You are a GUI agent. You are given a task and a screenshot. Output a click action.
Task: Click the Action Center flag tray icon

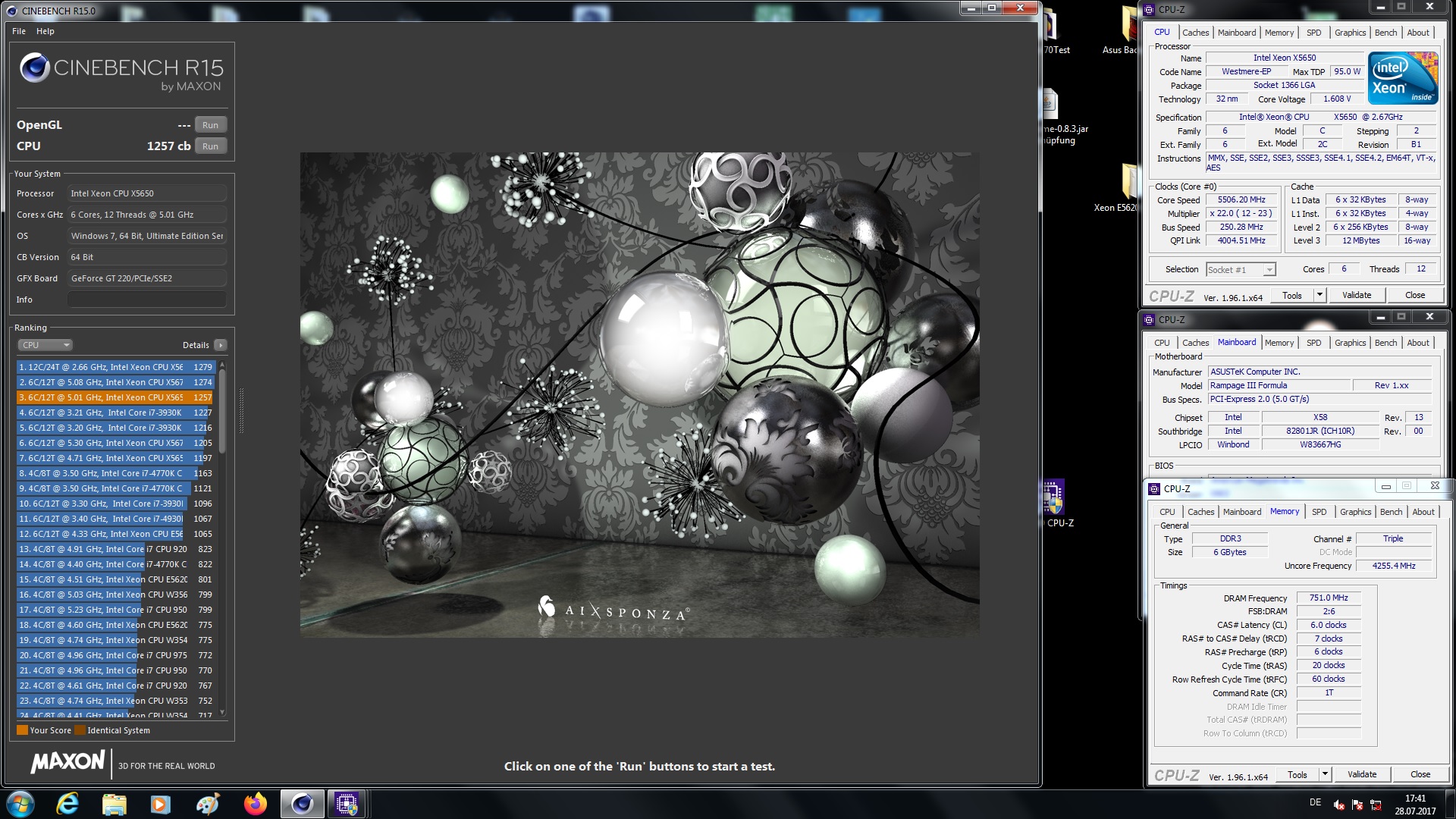pos(1357,805)
